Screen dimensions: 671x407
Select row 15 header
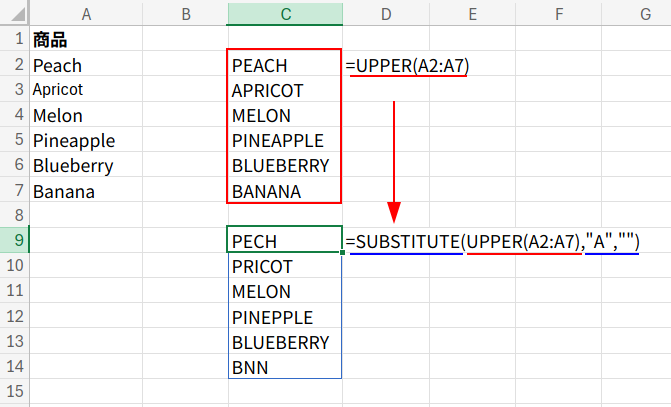[15, 392]
